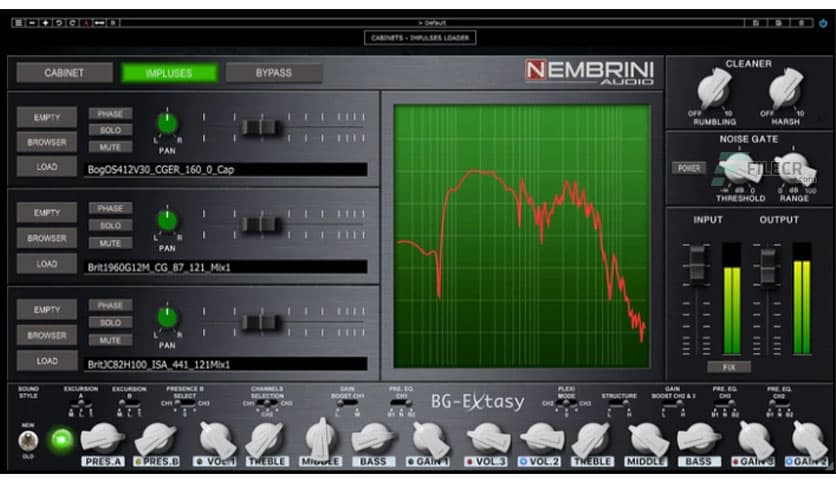Click the Brit1960G12M_CG_87_121_Mix1 file name field
Screen dimensions: 836x484
pos(226,267)
